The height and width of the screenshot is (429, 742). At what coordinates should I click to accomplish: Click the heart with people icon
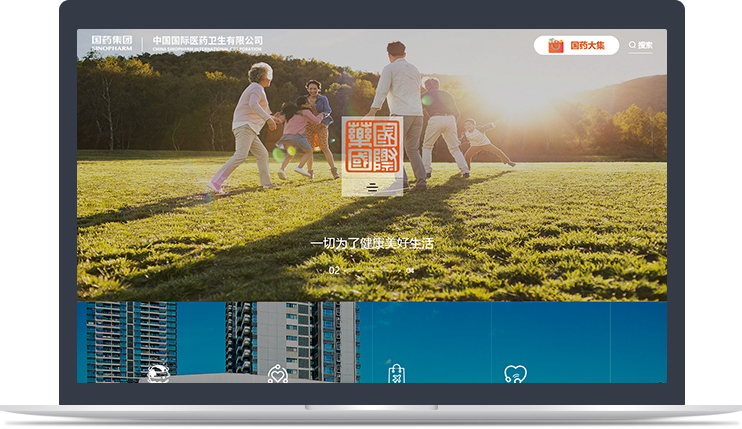pyautogui.click(x=278, y=374)
